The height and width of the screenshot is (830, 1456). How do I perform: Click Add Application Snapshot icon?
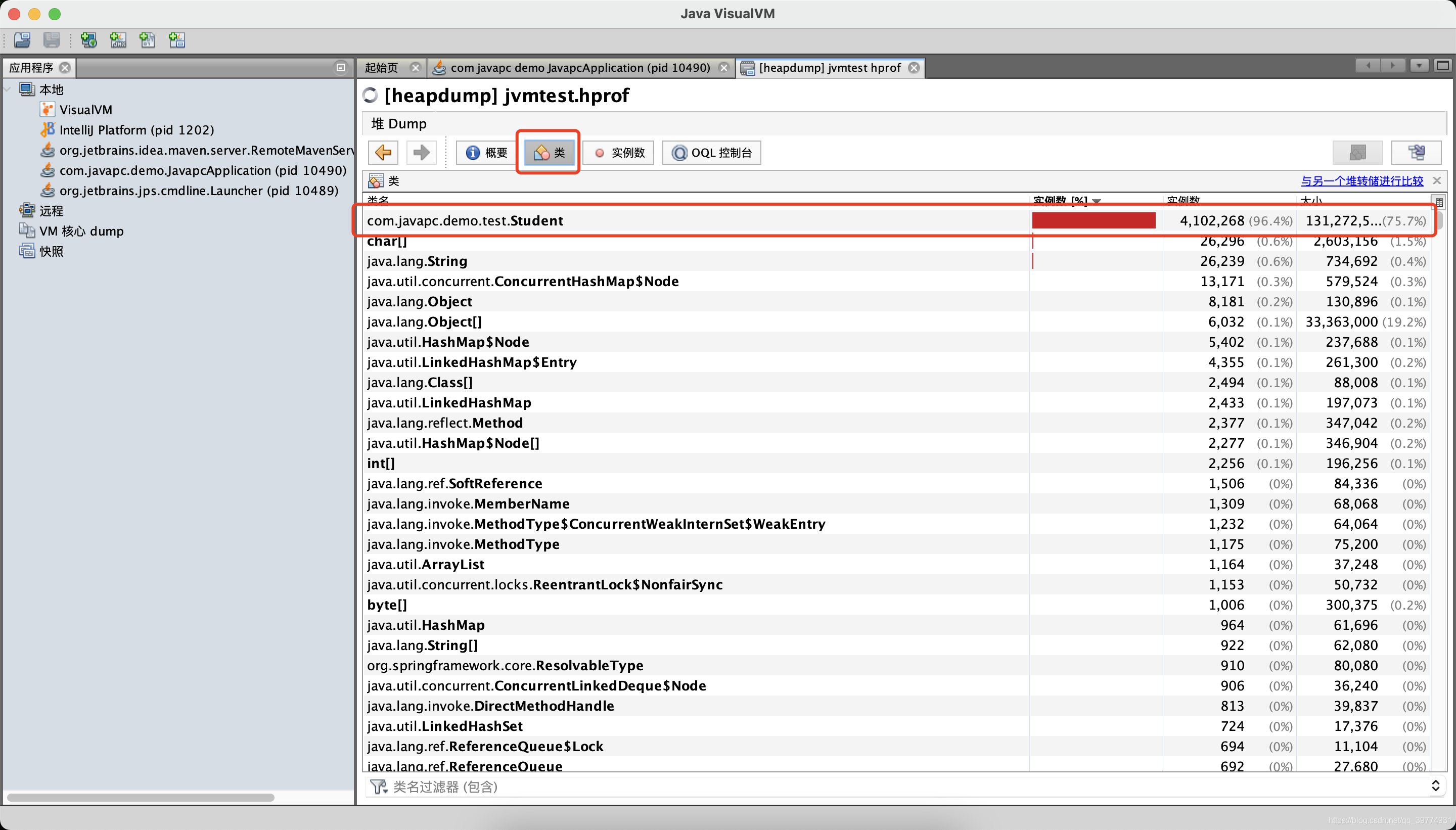click(x=177, y=40)
